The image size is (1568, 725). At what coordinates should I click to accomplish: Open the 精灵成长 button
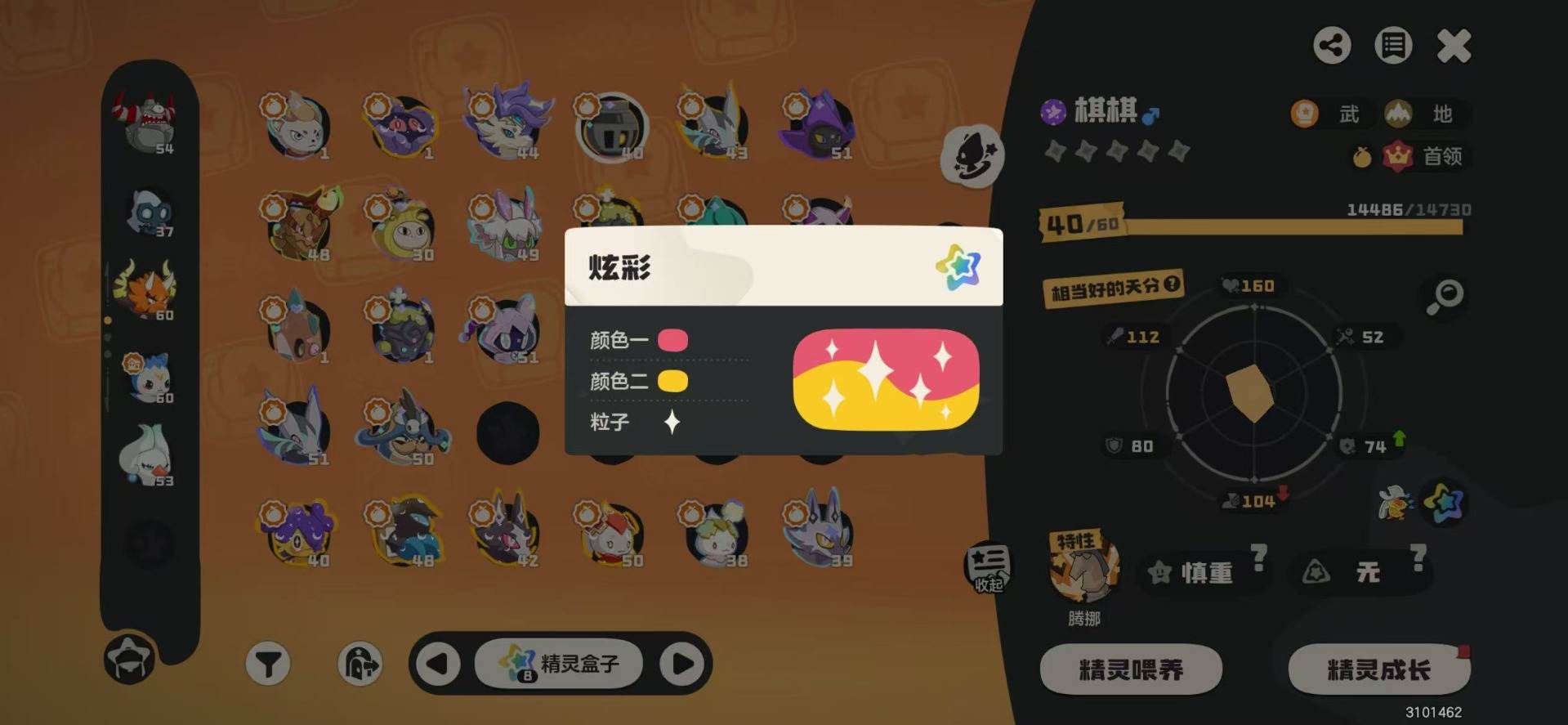tap(1379, 669)
